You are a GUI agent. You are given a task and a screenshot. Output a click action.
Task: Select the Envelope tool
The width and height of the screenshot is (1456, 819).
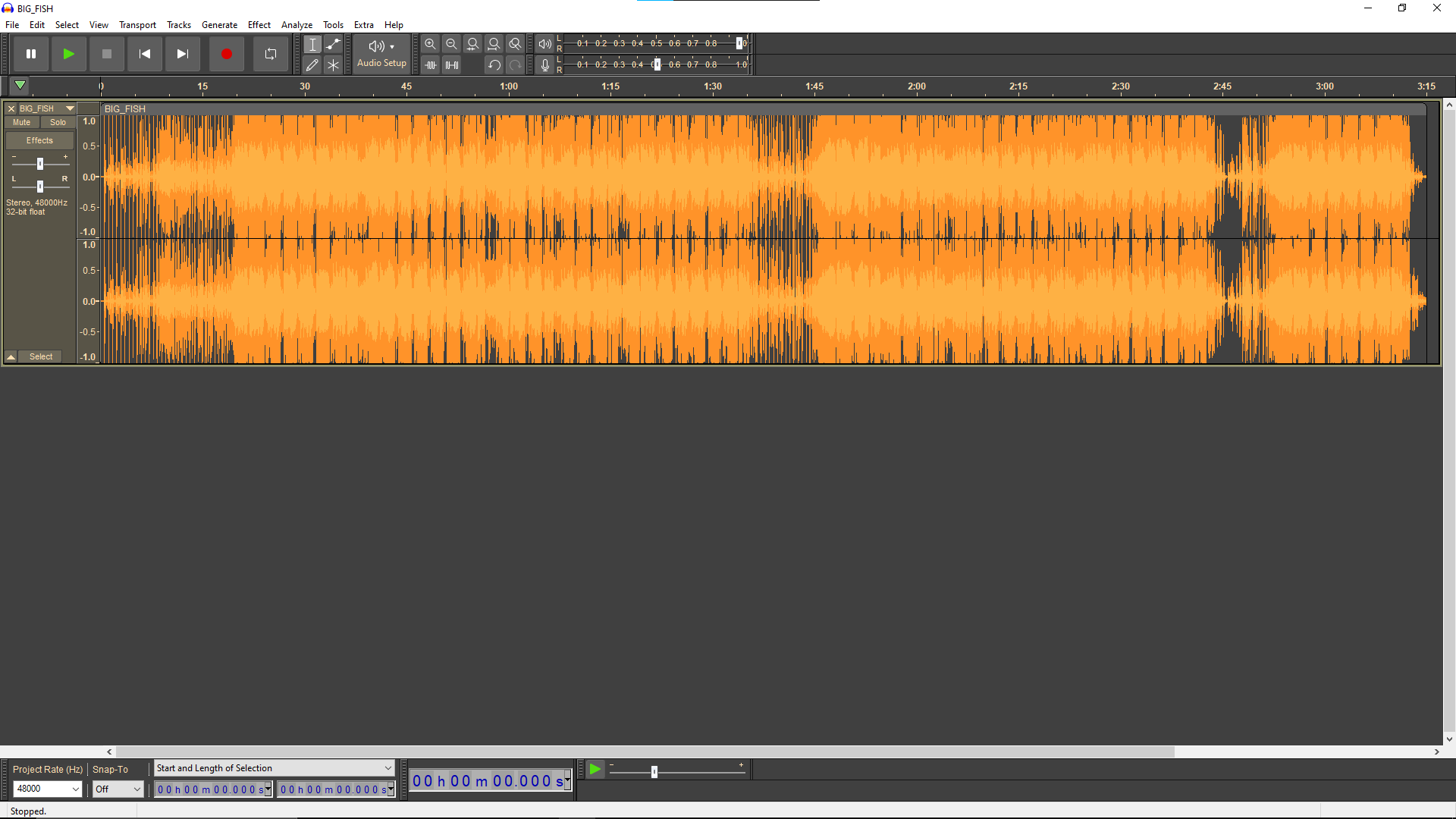pos(333,44)
